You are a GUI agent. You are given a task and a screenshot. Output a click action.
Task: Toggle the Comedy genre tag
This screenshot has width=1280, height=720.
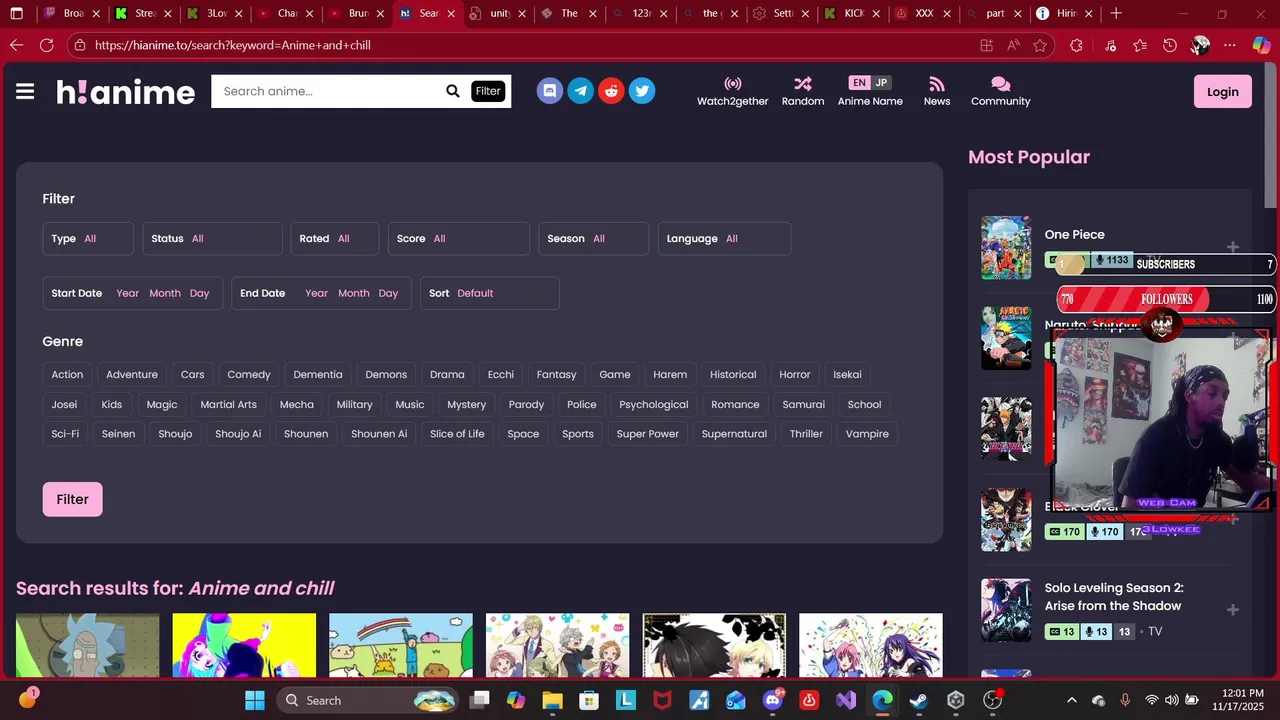pos(249,374)
